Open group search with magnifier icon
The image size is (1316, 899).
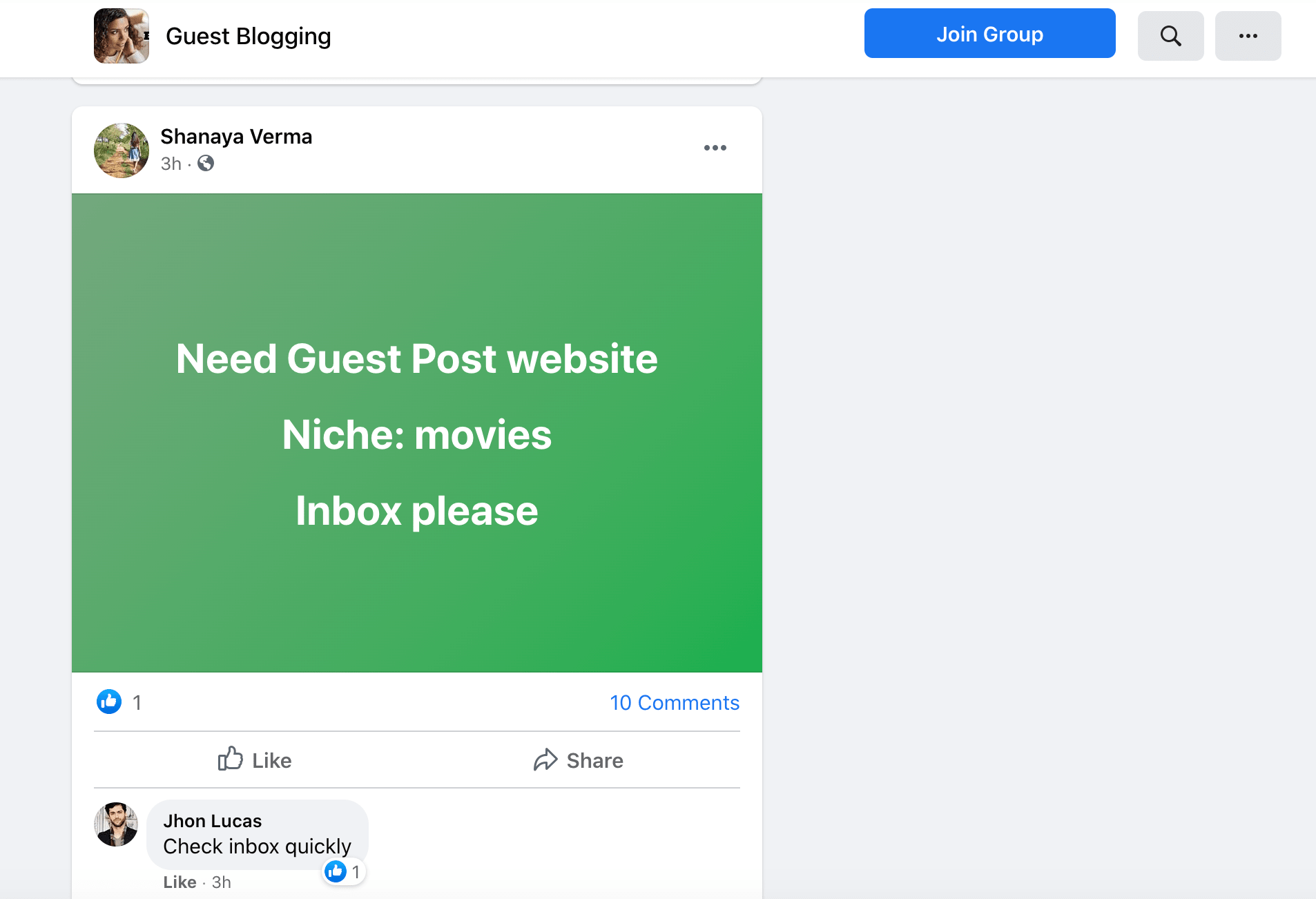(1170, 36)
